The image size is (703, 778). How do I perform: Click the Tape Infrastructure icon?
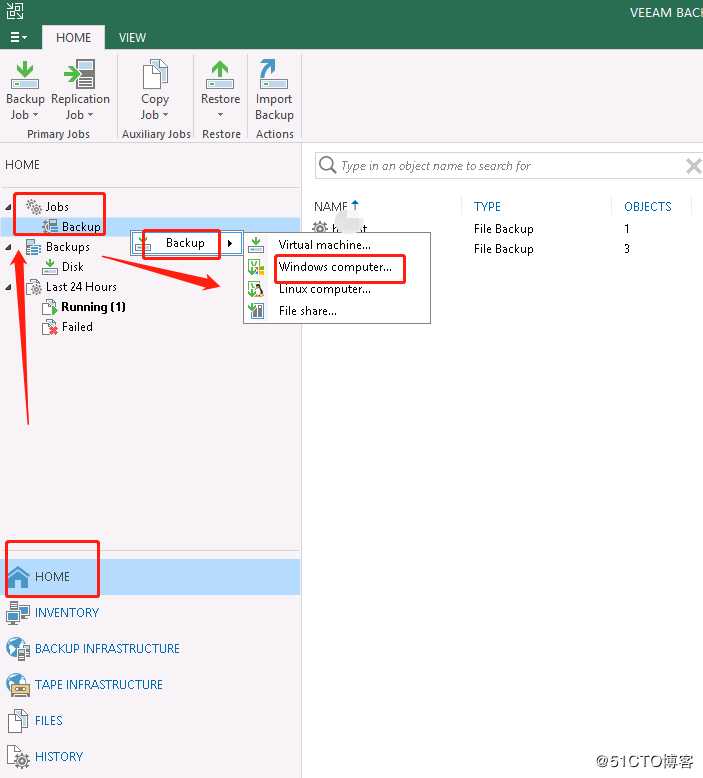coord(18,685)
